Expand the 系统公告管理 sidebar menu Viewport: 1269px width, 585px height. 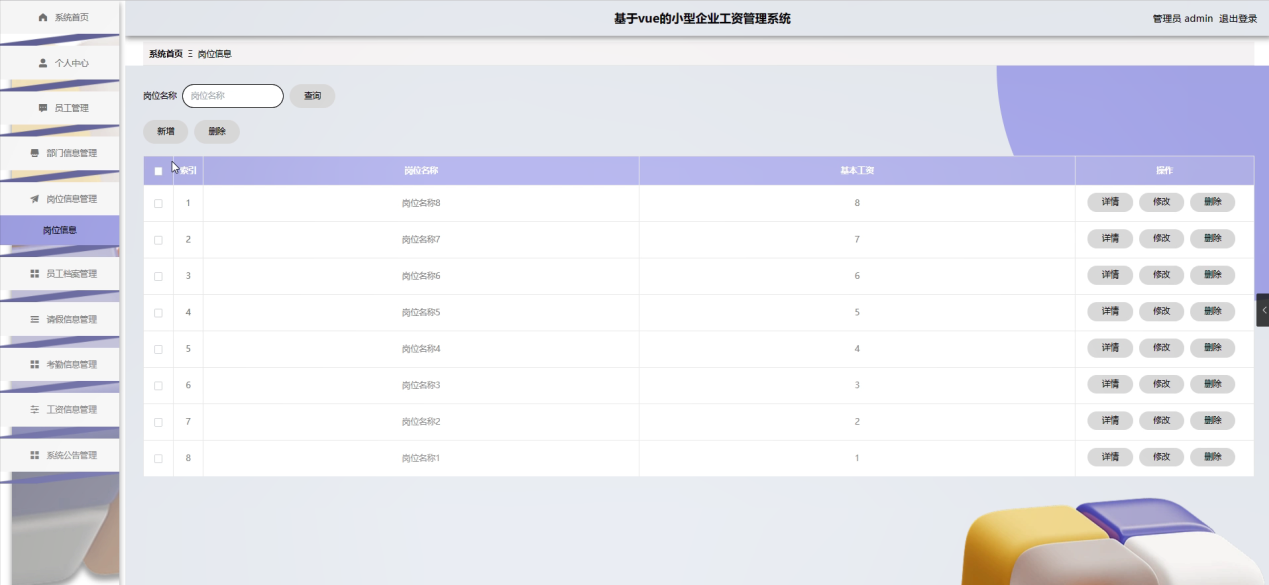[70, 456]
